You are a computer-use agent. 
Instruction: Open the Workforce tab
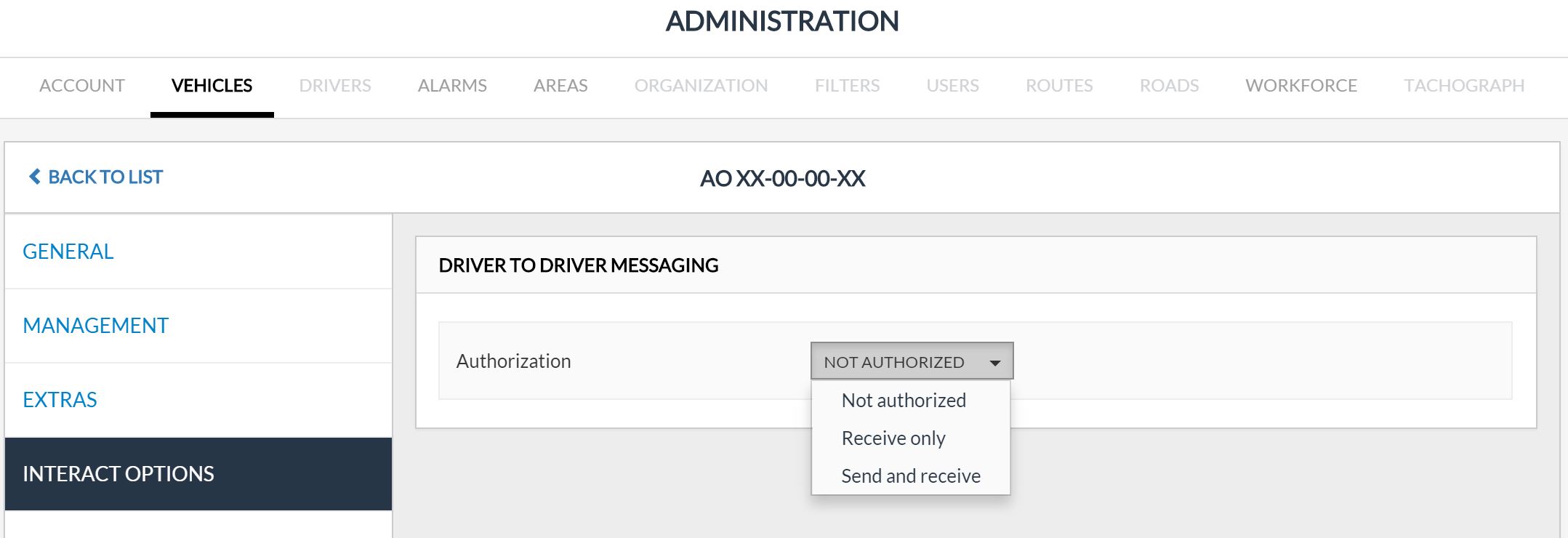point(1300,86)
